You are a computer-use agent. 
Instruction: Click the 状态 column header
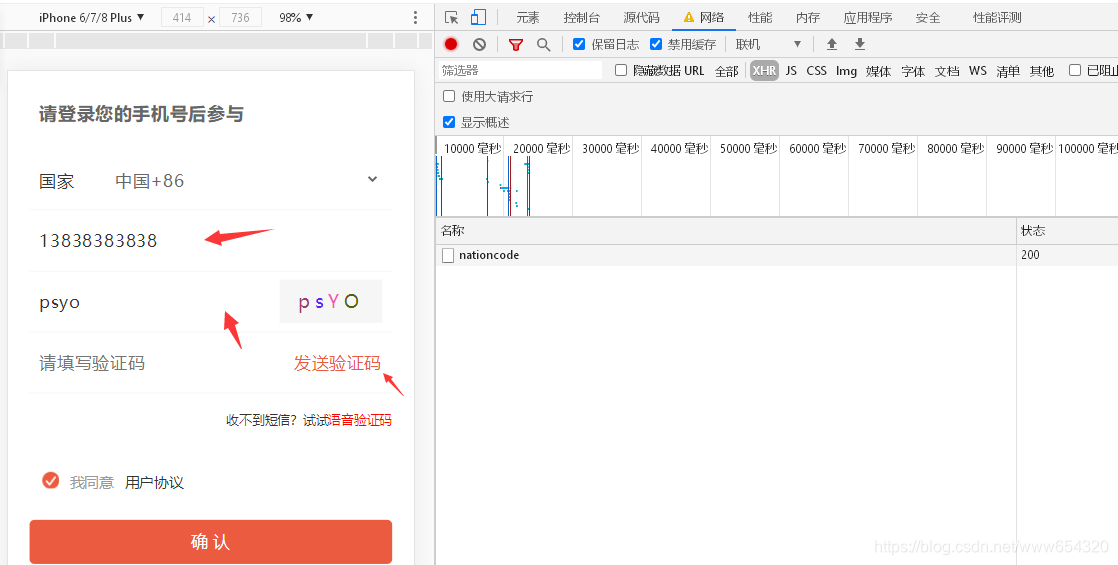(x=1067, y=231)
